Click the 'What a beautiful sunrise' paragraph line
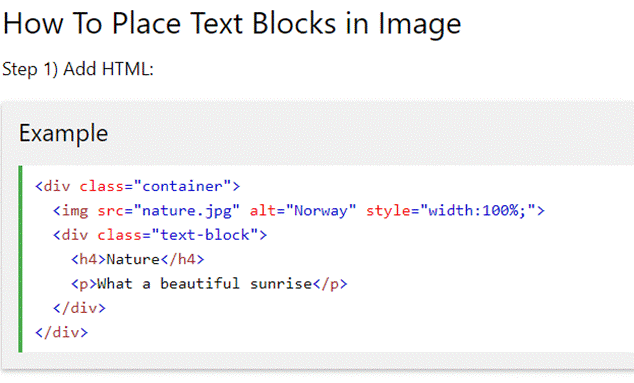The height and width of the screenshot is (383, 634). (x=209, y=284)
